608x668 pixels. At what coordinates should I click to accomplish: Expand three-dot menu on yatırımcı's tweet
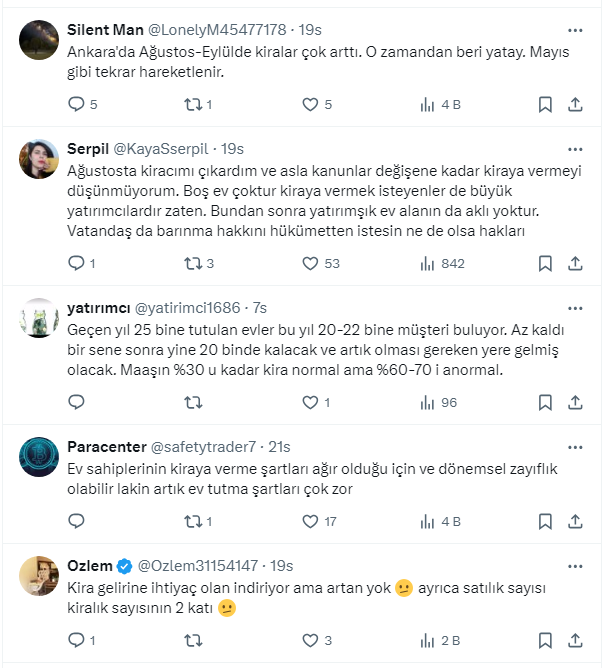pos(575,306)
